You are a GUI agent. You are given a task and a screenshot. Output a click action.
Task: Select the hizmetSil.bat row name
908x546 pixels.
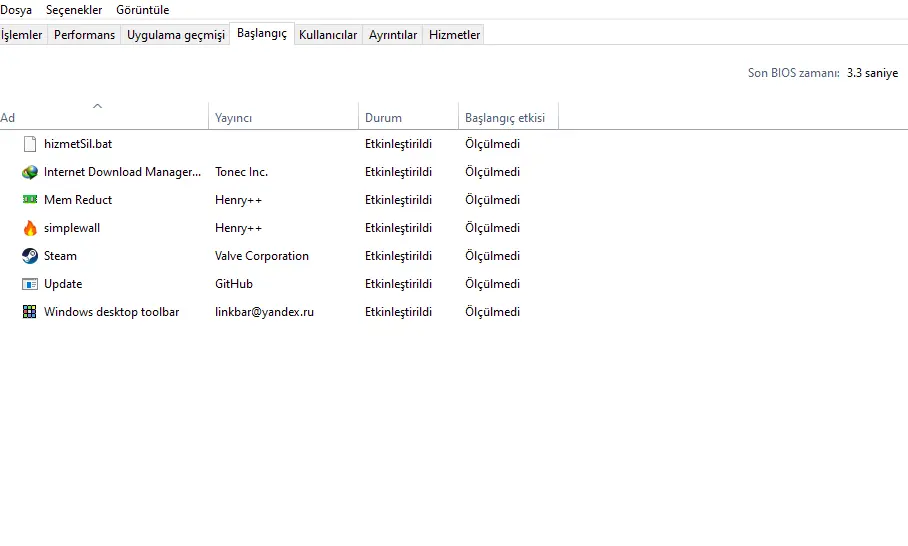point(78,144)
